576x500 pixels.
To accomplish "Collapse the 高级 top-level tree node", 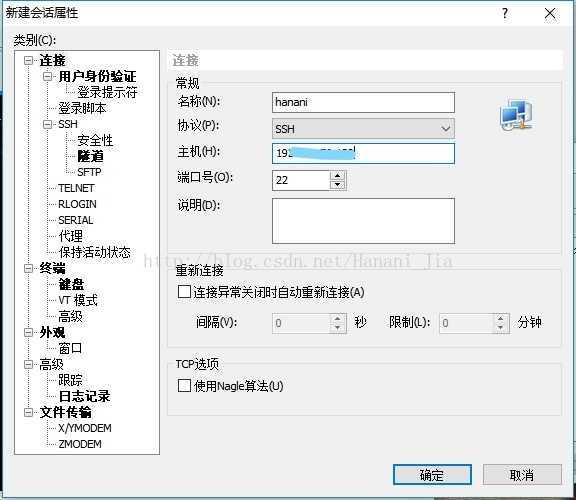I will tap(28, 364).
